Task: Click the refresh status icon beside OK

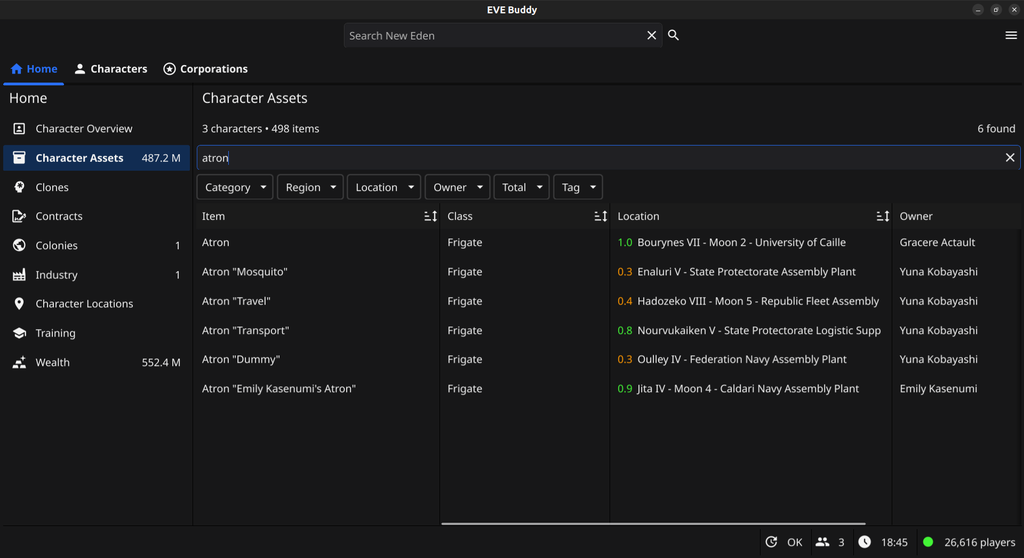Action: pyautogui.click(x=771, y=542)
